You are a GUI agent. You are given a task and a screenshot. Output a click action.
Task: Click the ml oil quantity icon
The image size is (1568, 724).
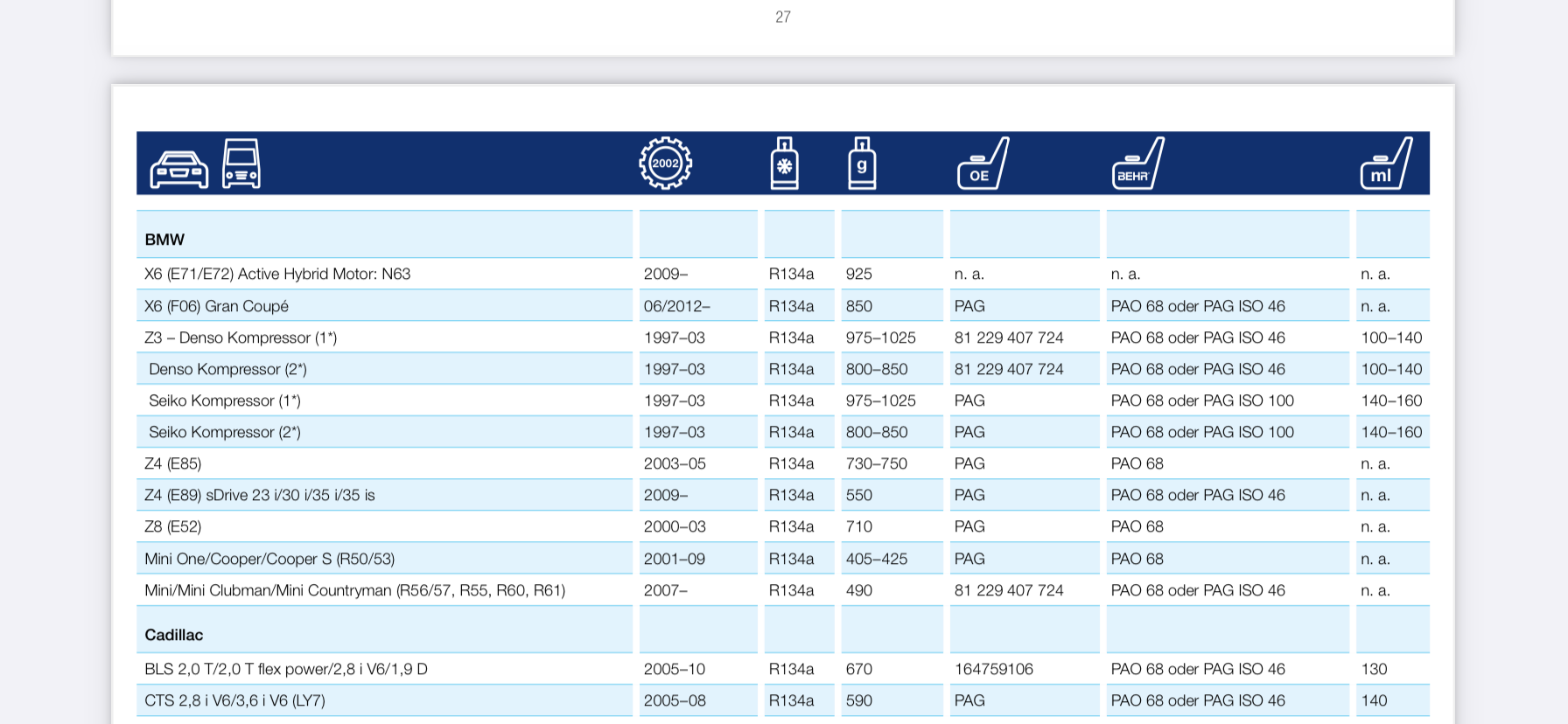1386,164
